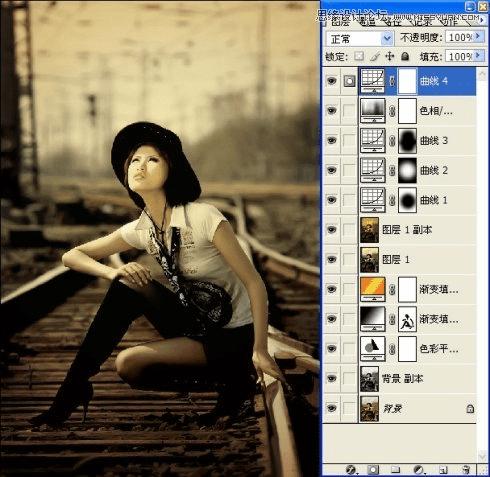The image size is (490, 477).
Task: Select the 曲线 3 curves adjustment thumbnail
Action: click(x=372, y=140)
